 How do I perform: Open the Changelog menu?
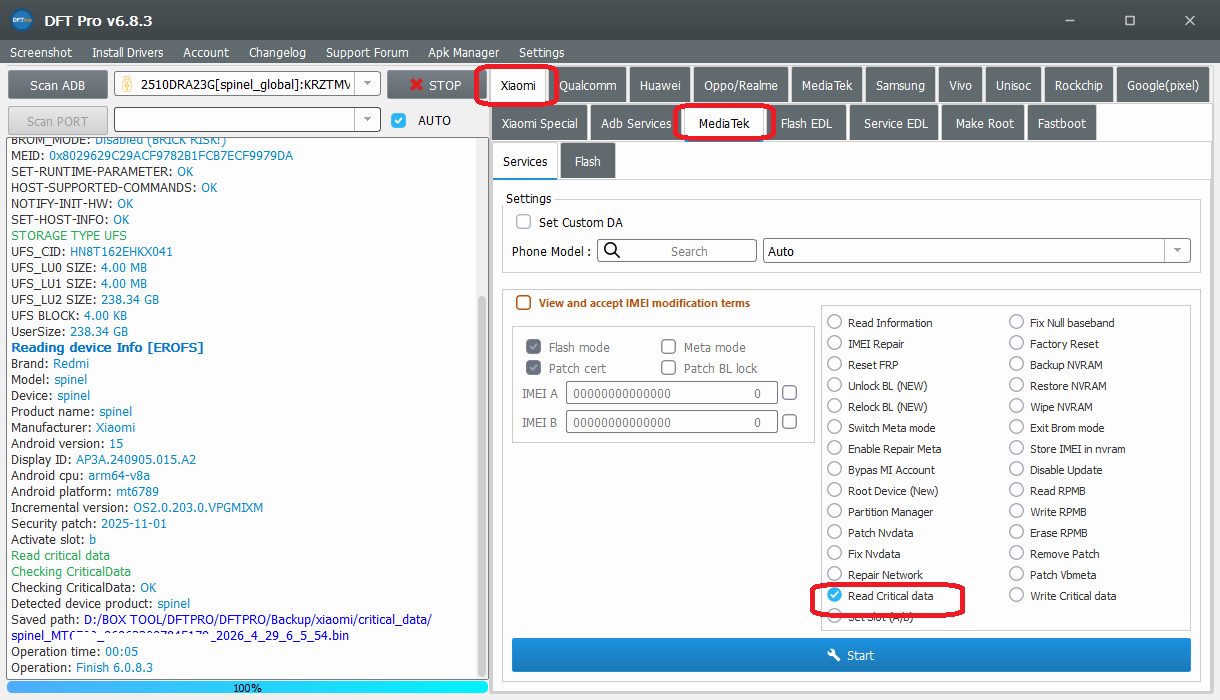click(x=277, y=52)
